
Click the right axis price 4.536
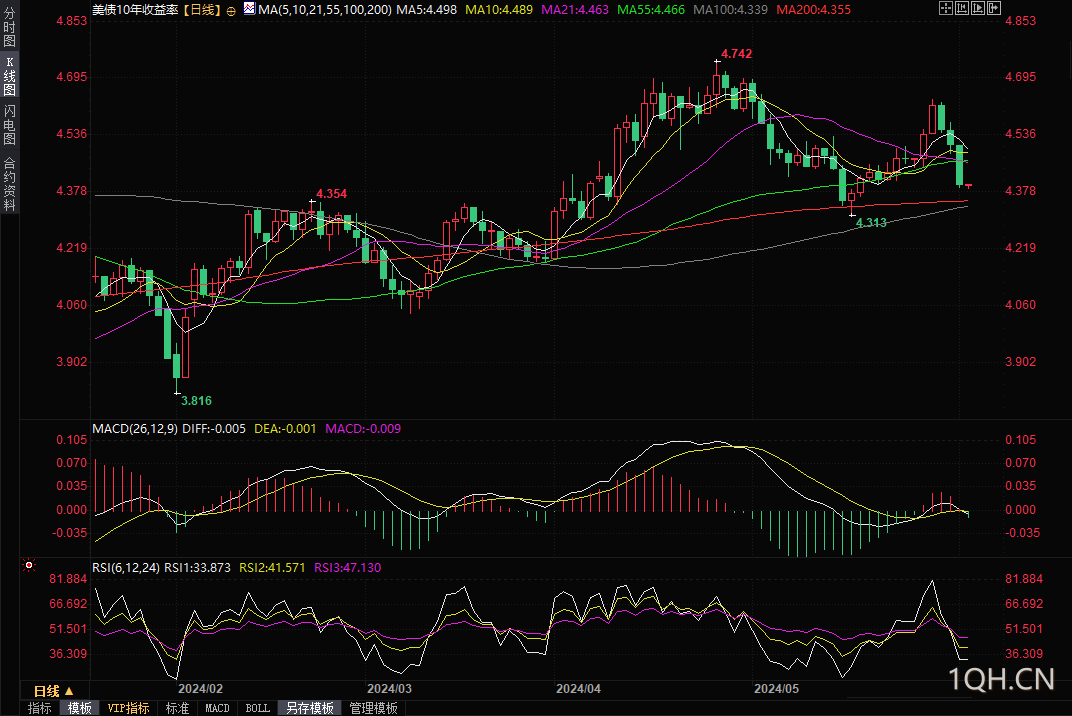click(1020, 134)
